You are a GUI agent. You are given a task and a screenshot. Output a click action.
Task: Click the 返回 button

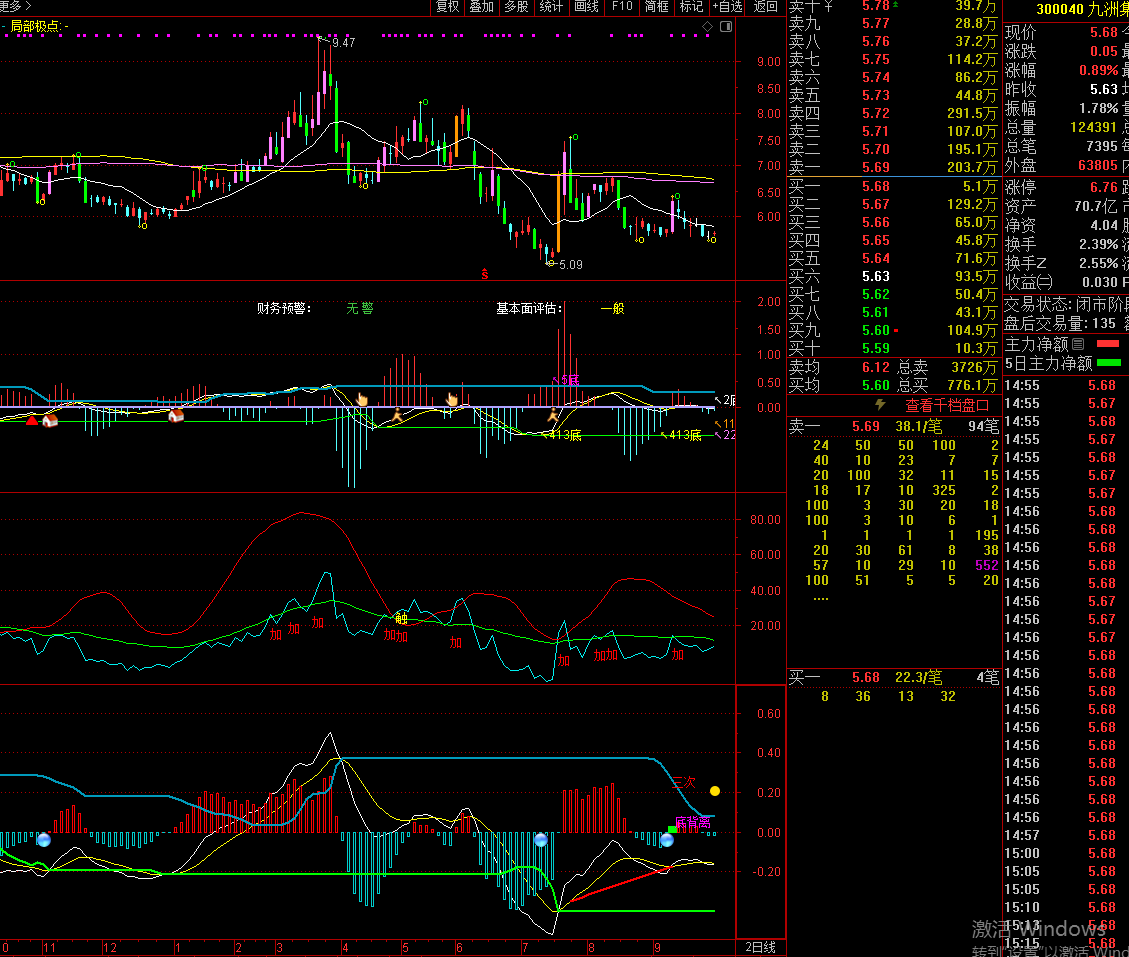click(765, 6)
